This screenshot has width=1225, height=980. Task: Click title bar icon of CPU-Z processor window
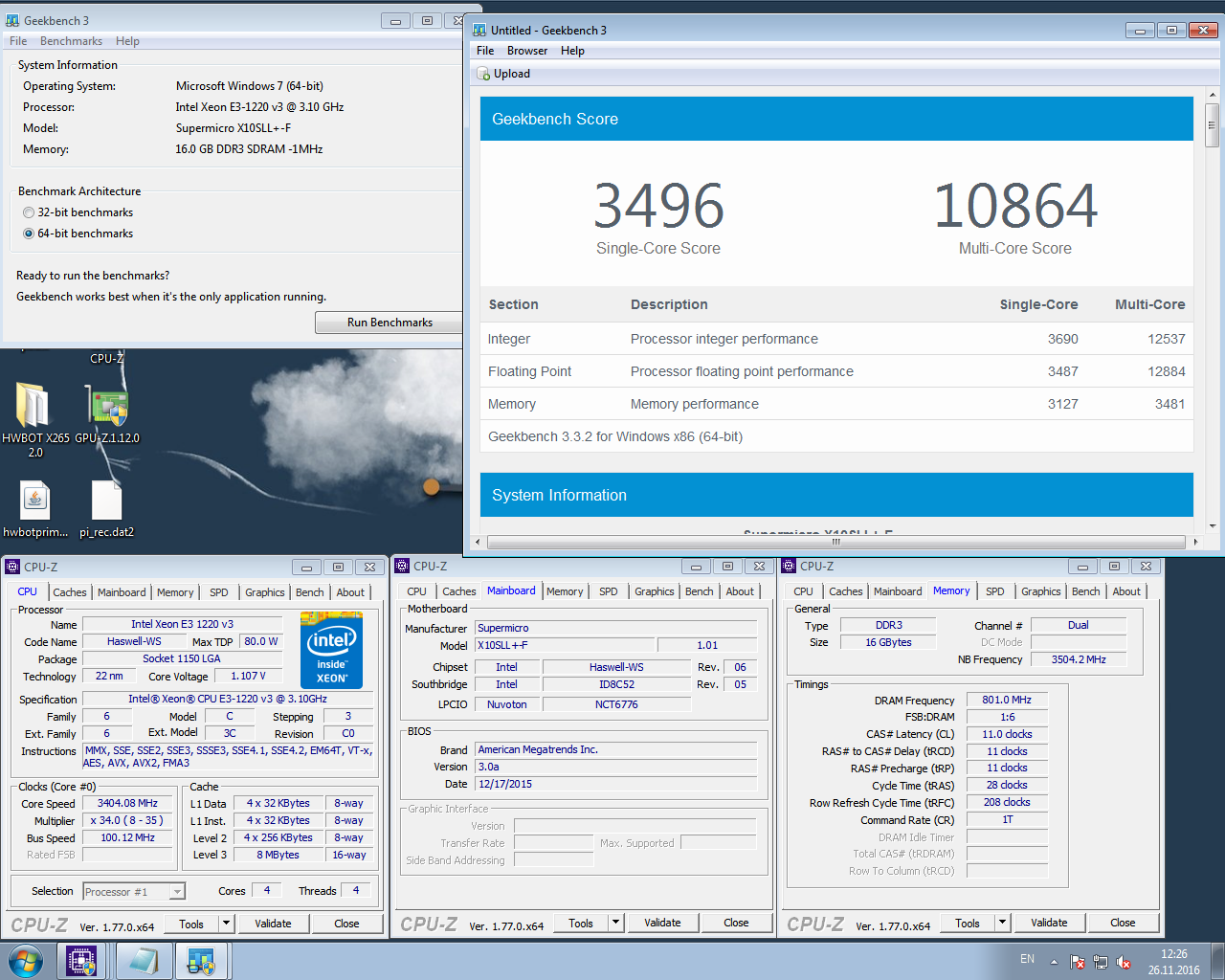click(x=12, y=567)
